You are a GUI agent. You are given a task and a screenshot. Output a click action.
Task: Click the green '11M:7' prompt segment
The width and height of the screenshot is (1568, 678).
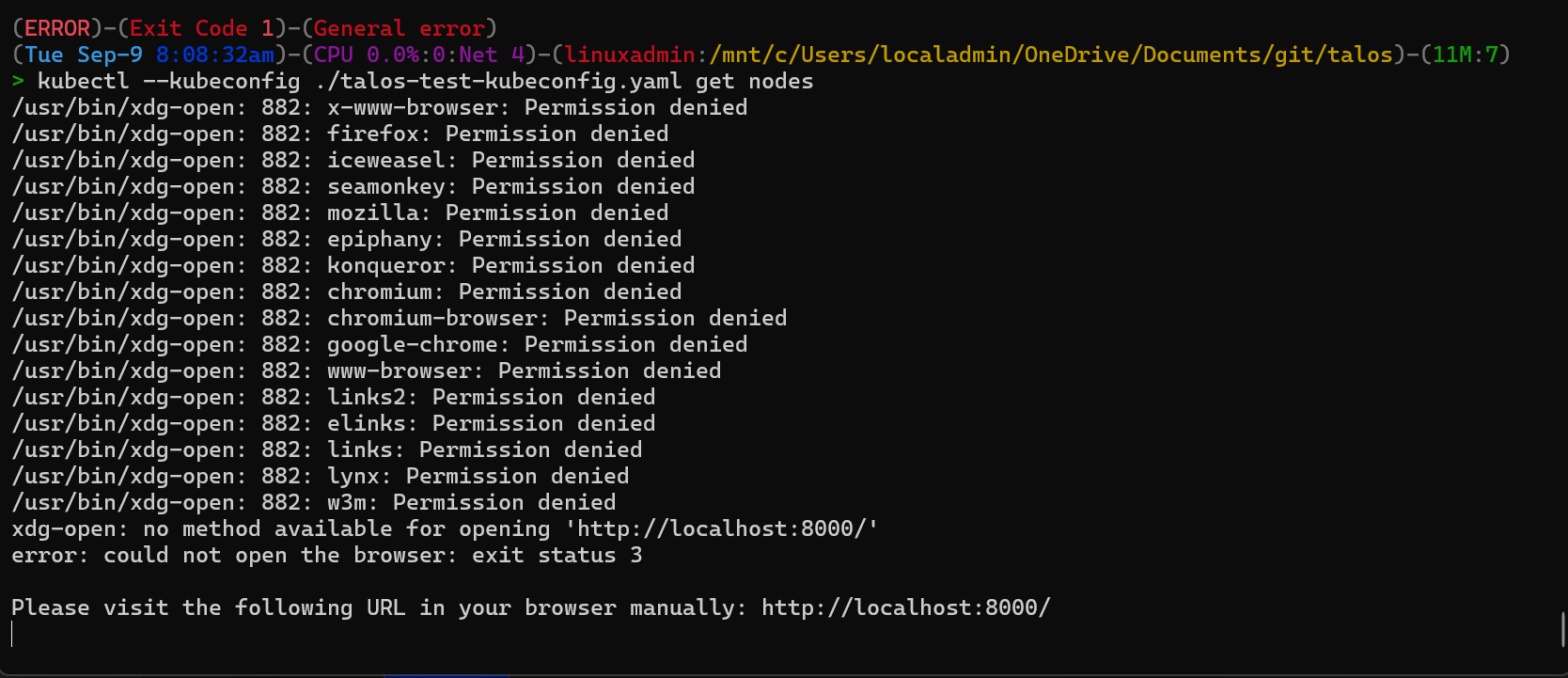1465,55
